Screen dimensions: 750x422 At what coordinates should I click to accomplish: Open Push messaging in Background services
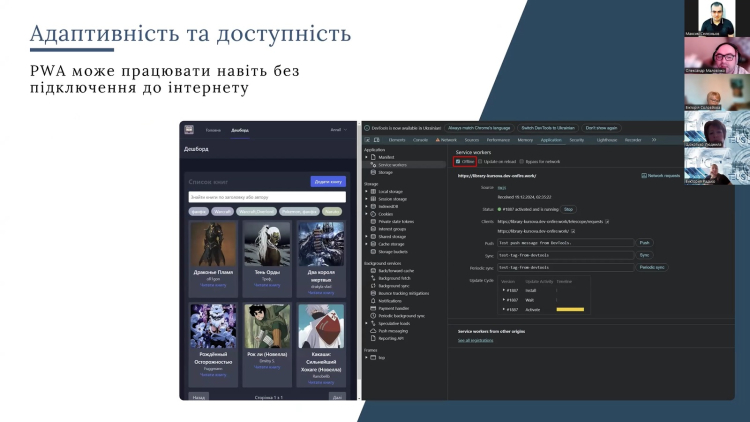[x=393, y=331]
